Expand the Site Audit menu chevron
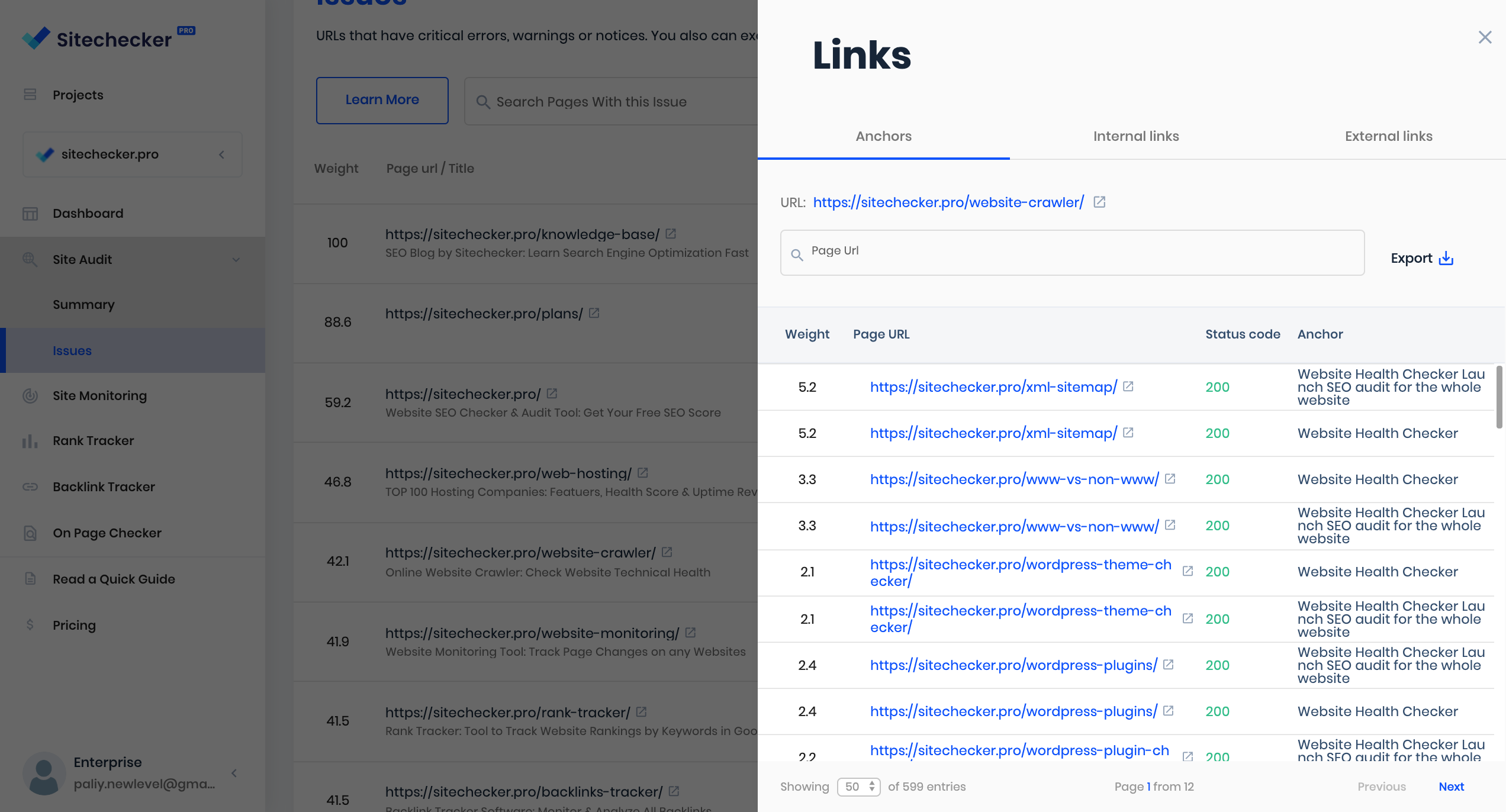 pos(236,260)
